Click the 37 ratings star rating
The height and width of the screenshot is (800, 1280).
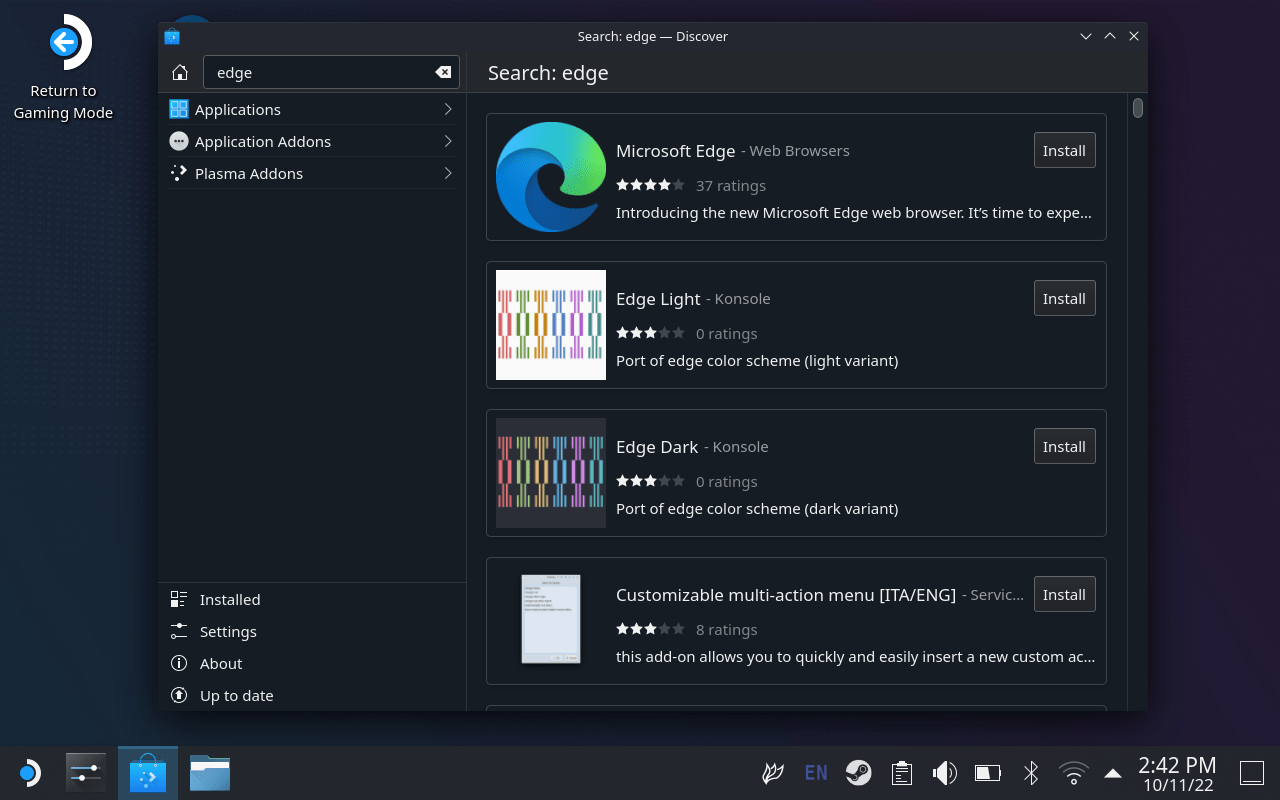click(x=650, y=185)
